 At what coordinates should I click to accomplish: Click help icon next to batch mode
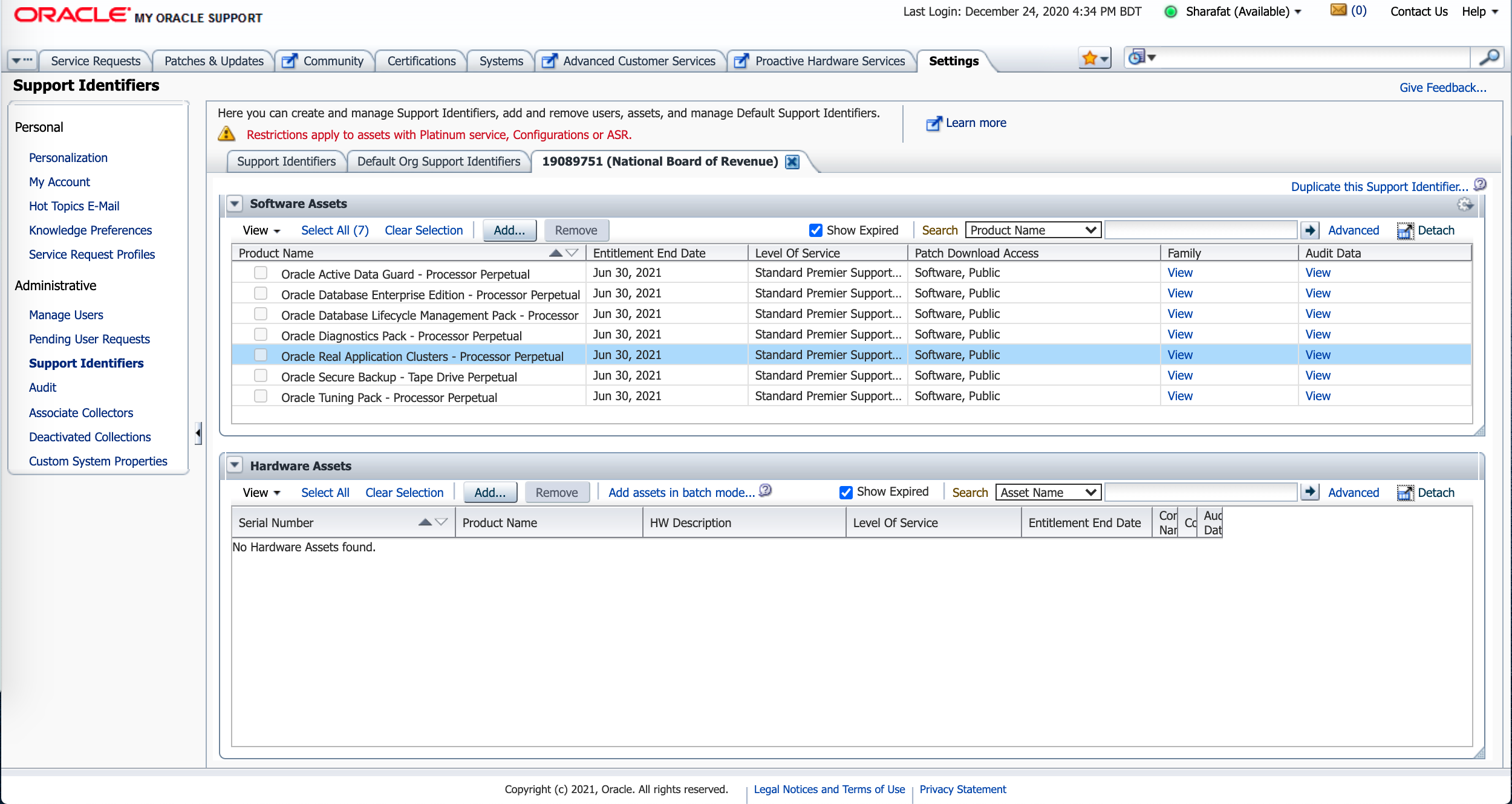coord(765,490)
